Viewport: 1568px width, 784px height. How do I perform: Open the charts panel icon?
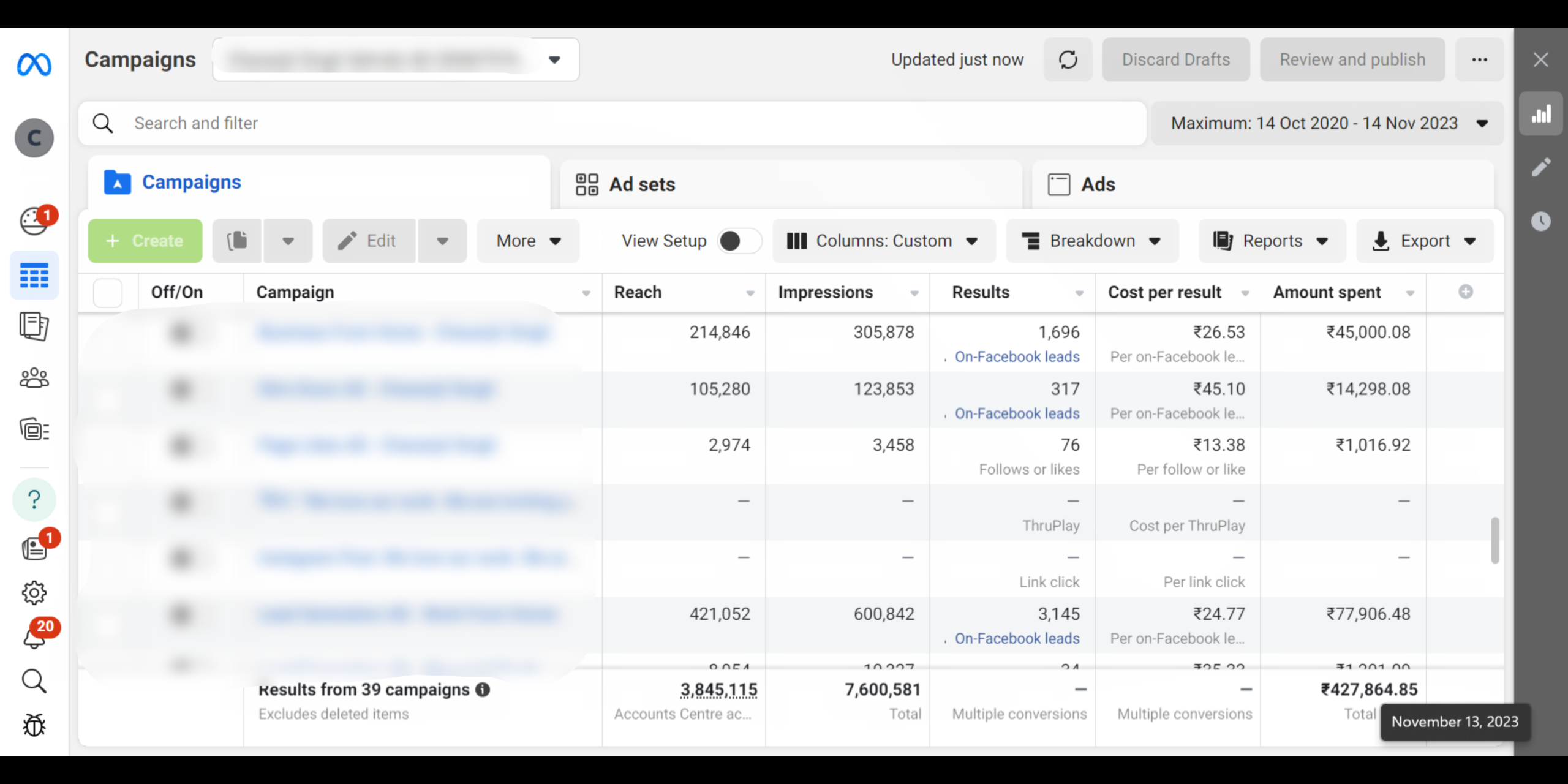click(x=1541, y=114)
